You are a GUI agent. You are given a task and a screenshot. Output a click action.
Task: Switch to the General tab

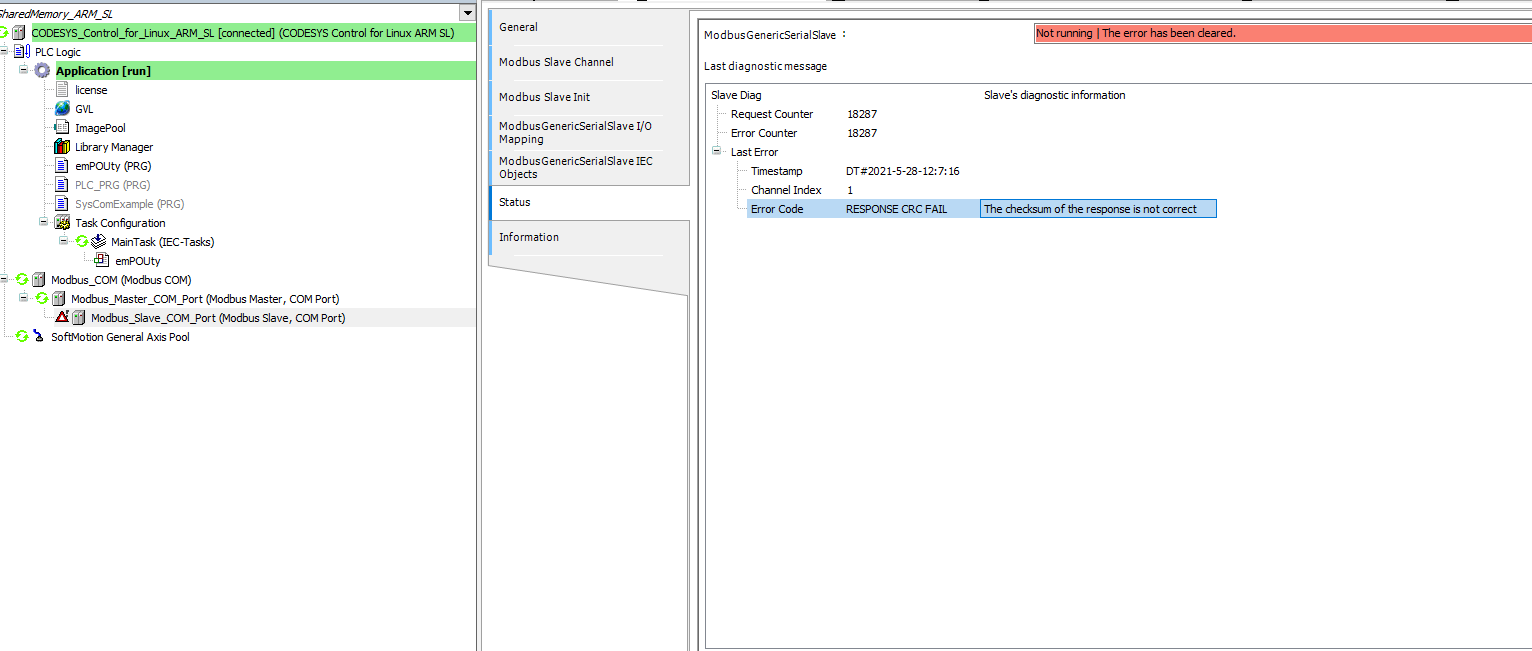pos(518,27)
